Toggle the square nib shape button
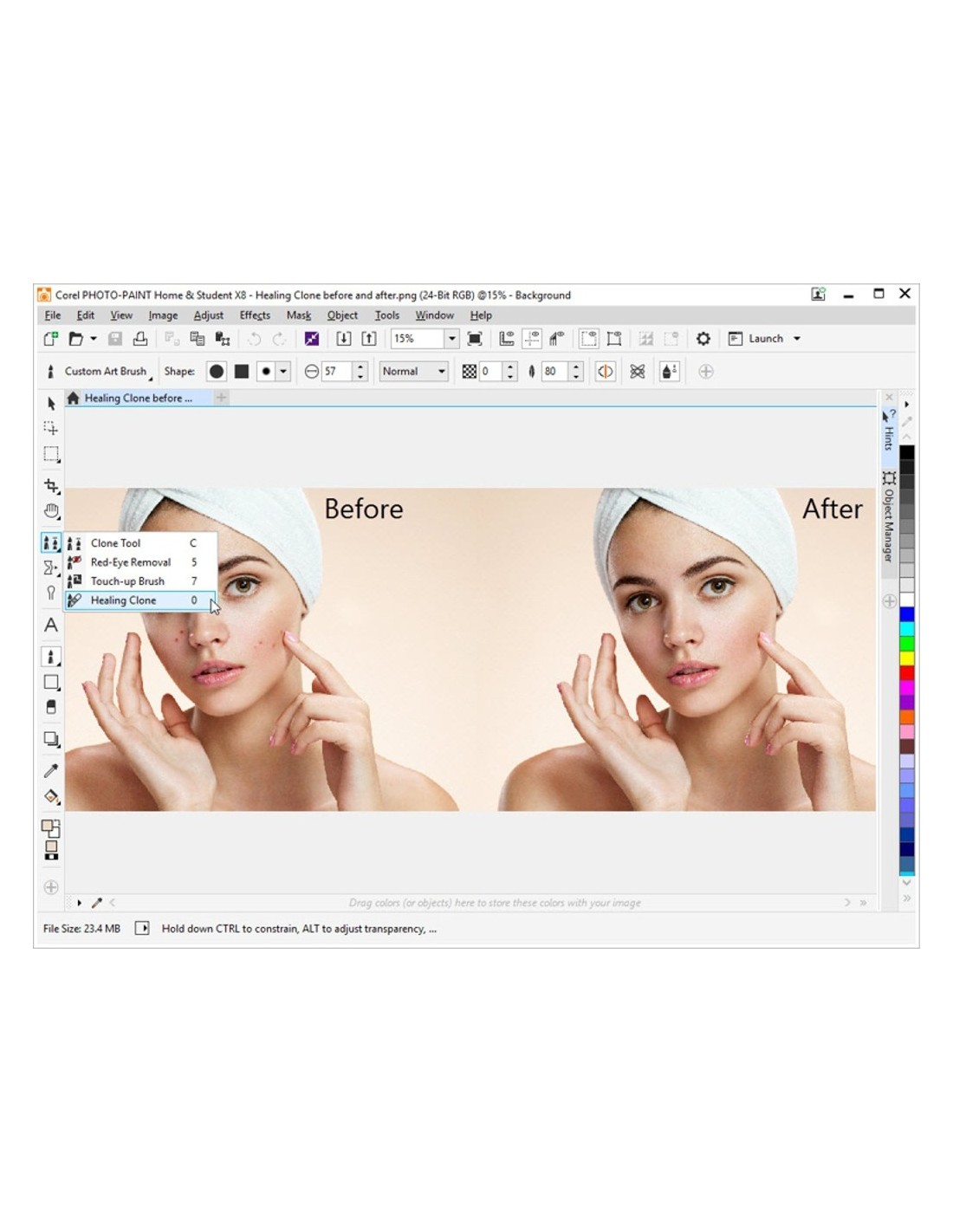This screenshot has height=1232, width=953. pos(242,372)
